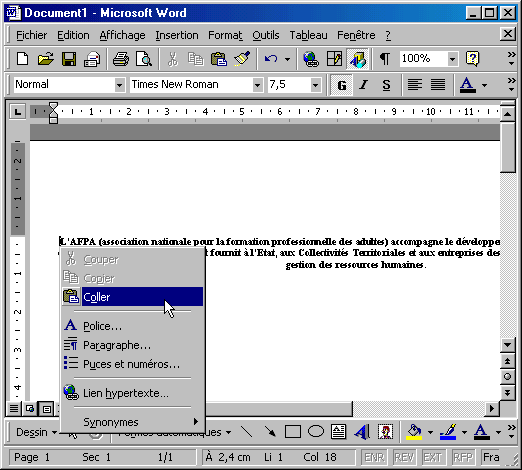Insert WordArt from drawing toolbar
522x470 pixels.
[362, 432]
